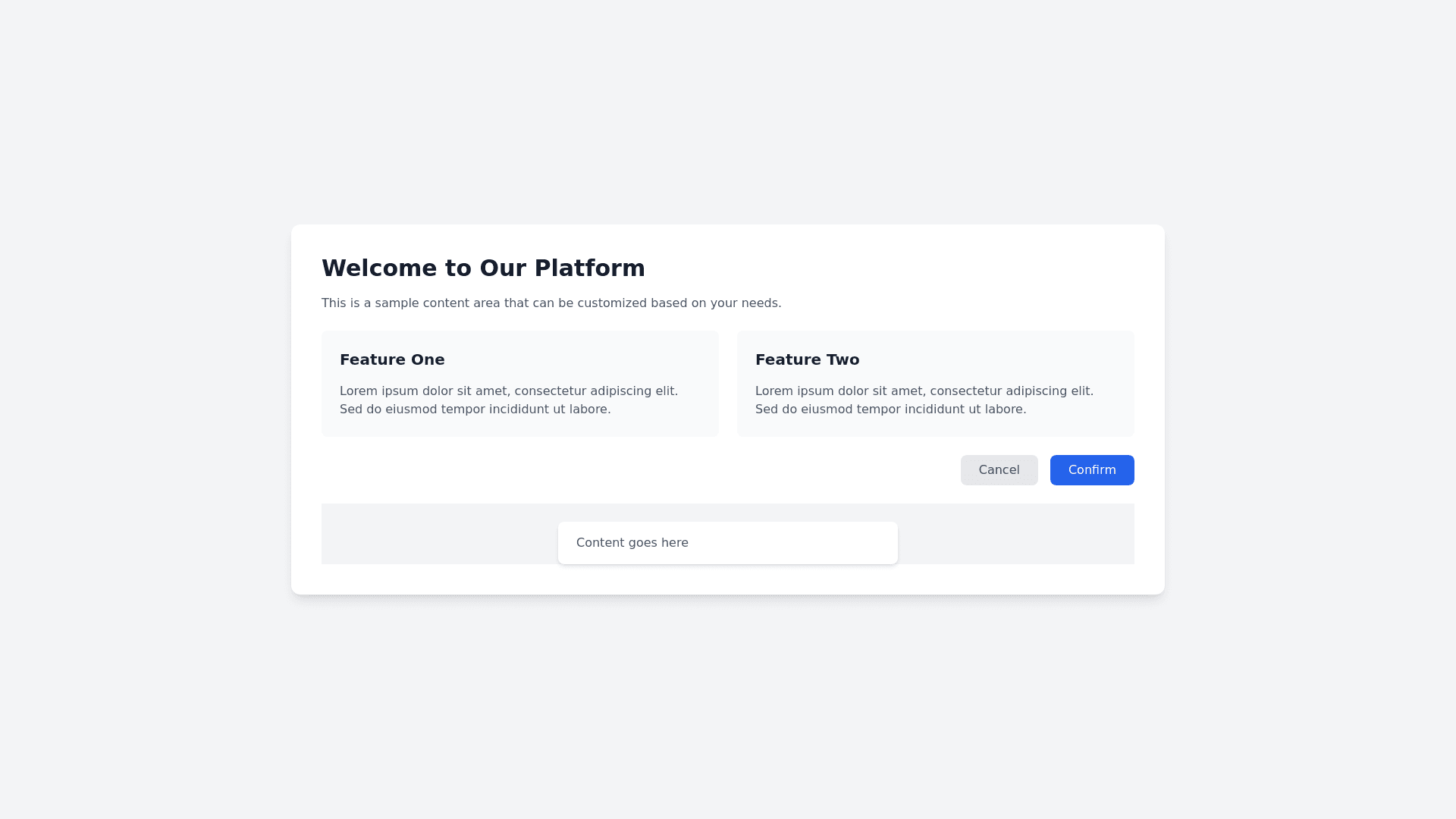Click gray band left of the content box

point(440,534)
